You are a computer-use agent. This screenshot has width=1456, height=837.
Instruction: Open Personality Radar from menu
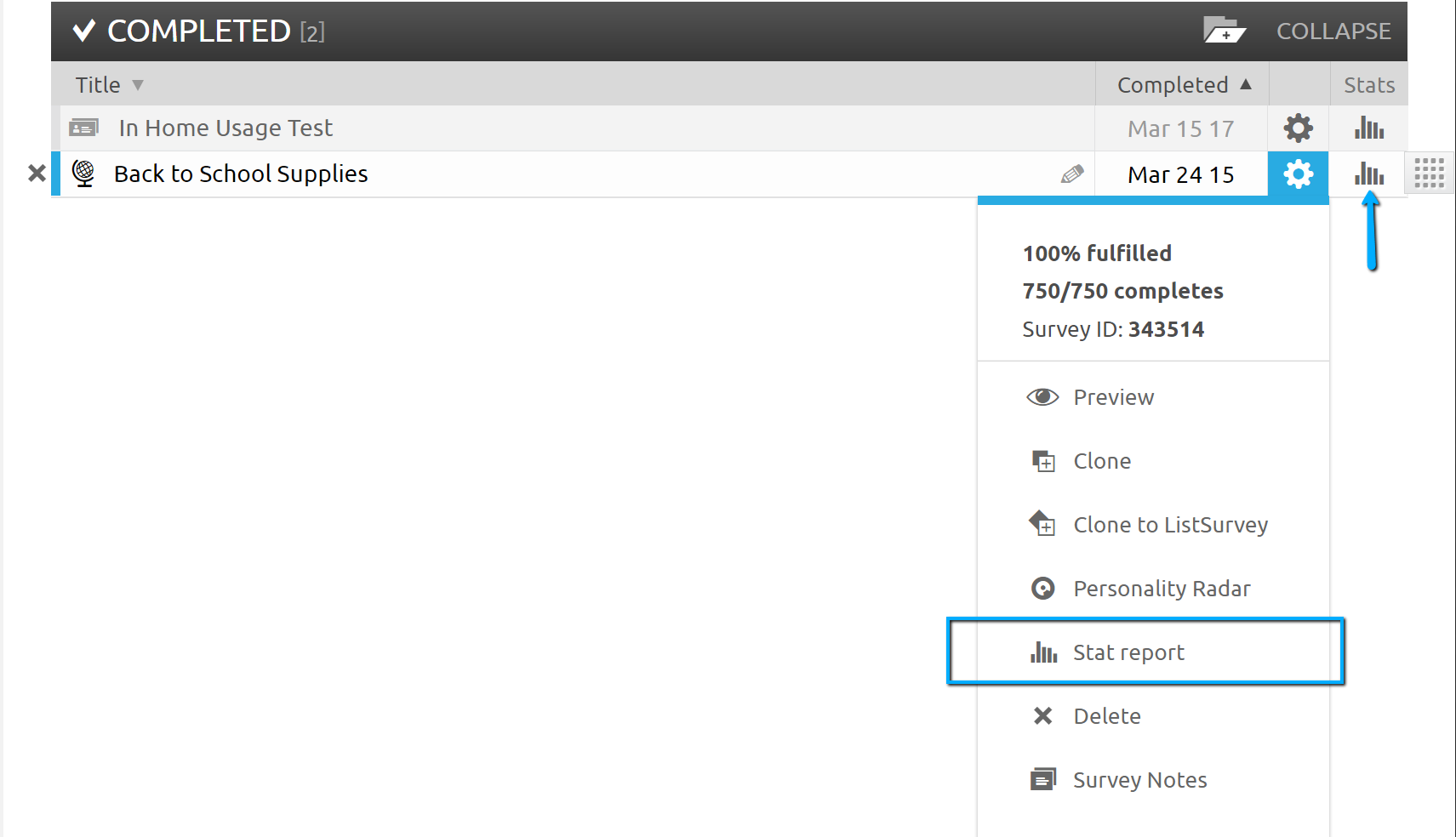(x=1162, y=589)
